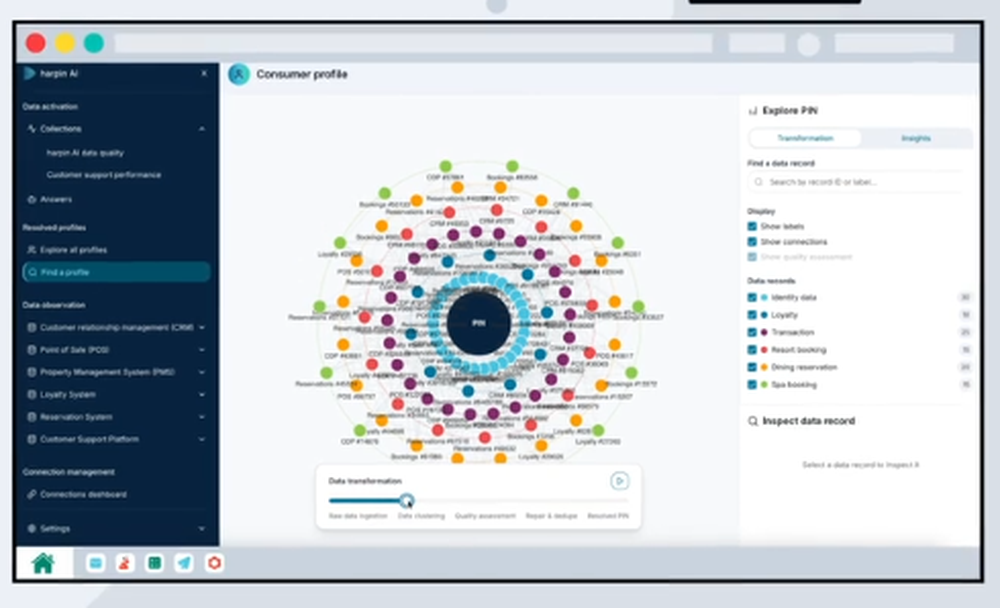Open Customer support performance collection
The height and width of the screenshot is (608, 1000).
tap(104, 175)
